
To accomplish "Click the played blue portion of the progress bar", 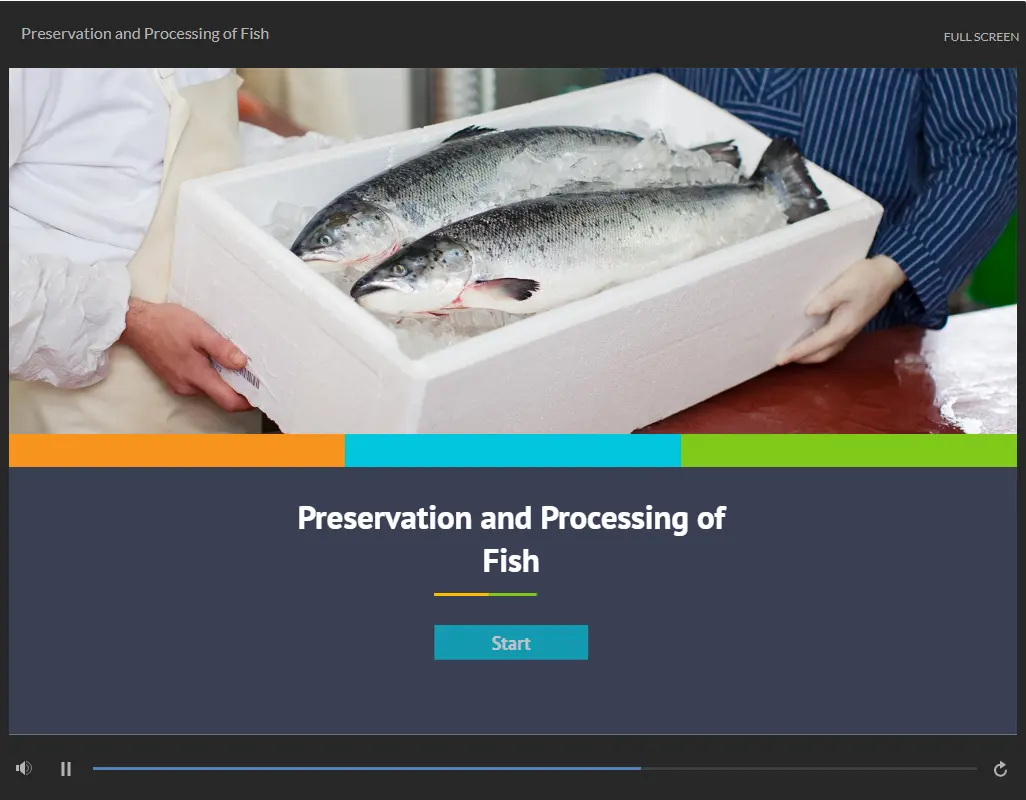I will [x=366, y=769].
